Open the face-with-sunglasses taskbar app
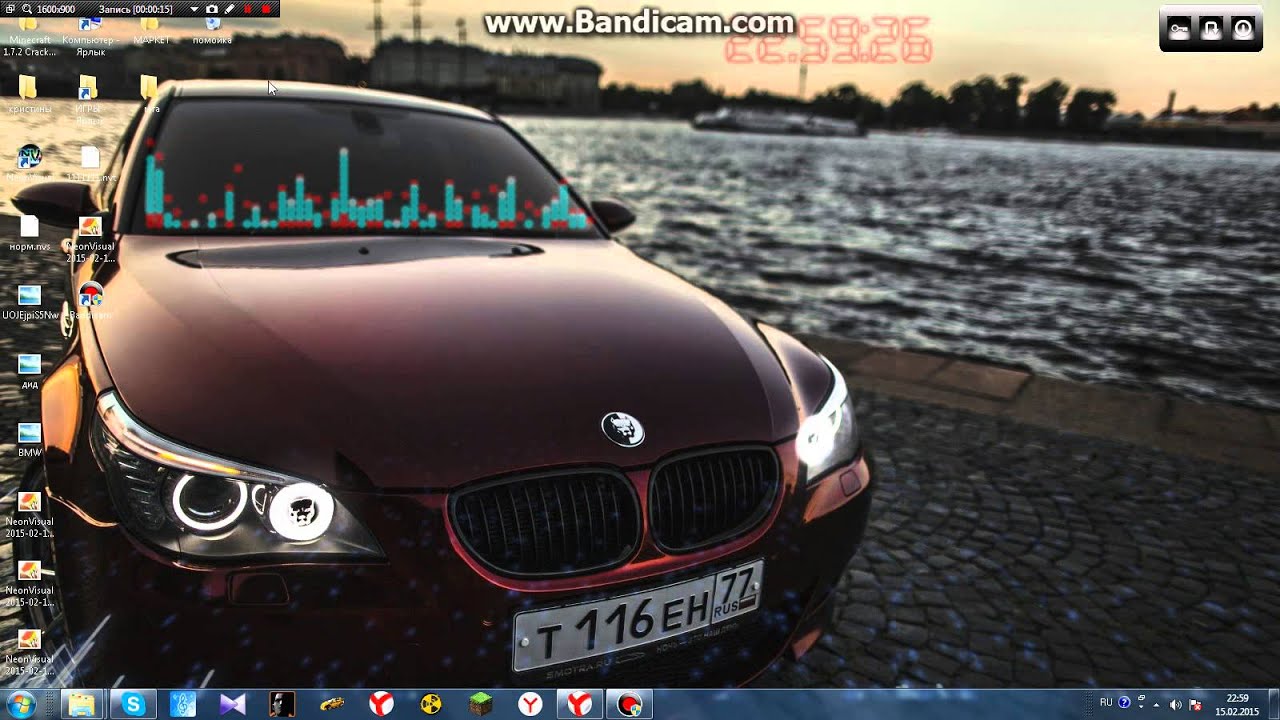Viewport: 1280px width, 720px height. (282, 705)
